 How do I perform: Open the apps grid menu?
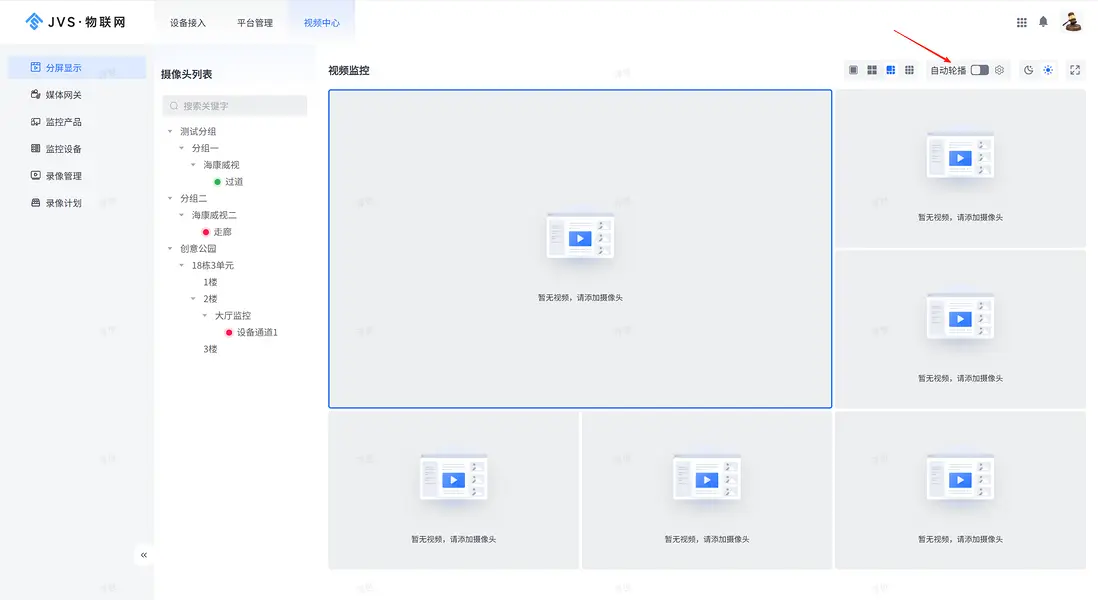click(x=1022, y=22)
